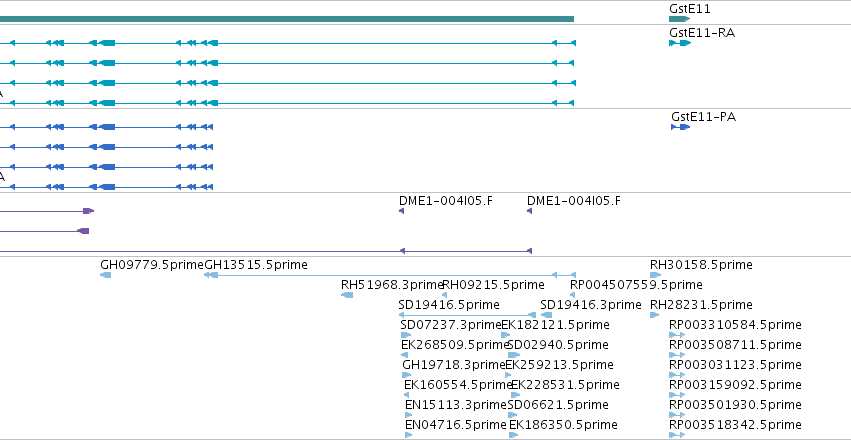Select the SD19416.3prime label

[591, 305]
